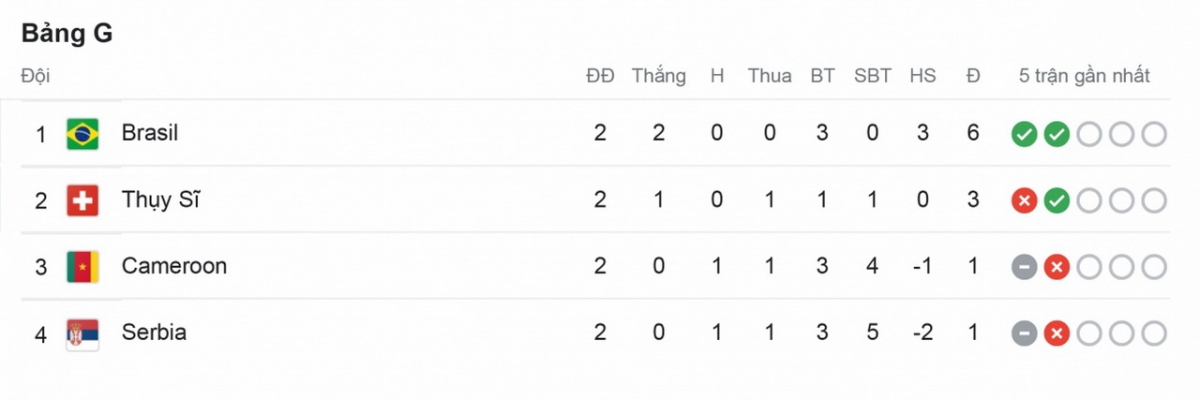Click the '5 trận gần nhất' header

pos(1084,76)
